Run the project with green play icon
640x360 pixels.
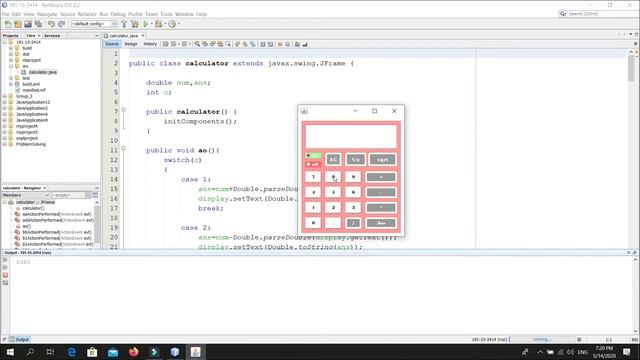point(146,24)
